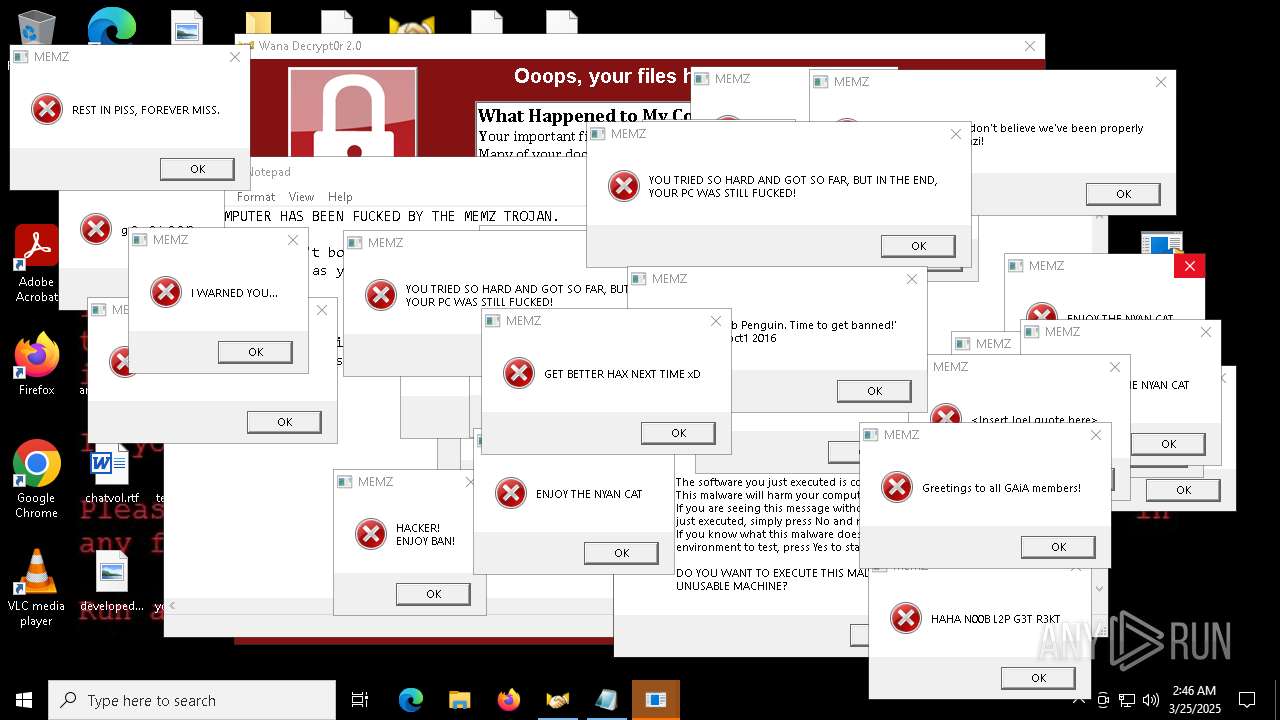Choose OK under 'don't believe we've been properly'
Viewport: 1280px width, 720px height.
click(1123, 194)
